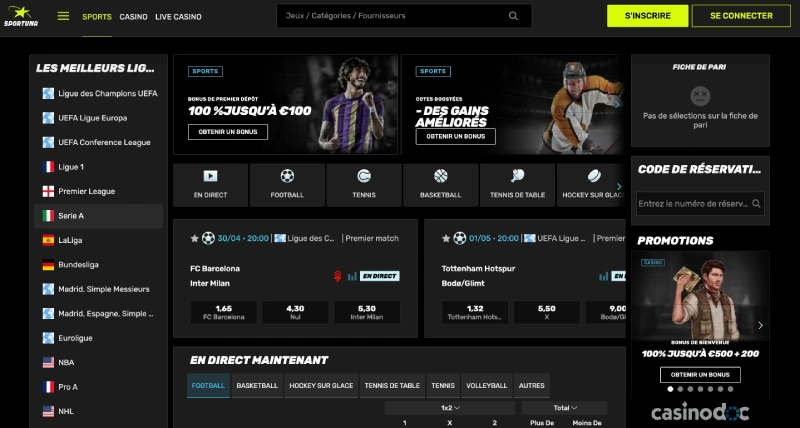The height and width of the screenshot is (428, 800).
Task: Click the Euroligue globe icon
Action: click(x=48, y=338)
